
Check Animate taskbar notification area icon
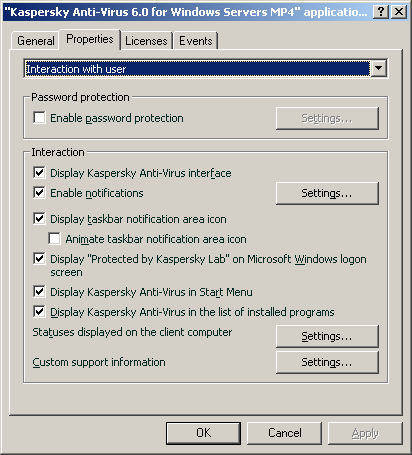(x=54, y=239)
